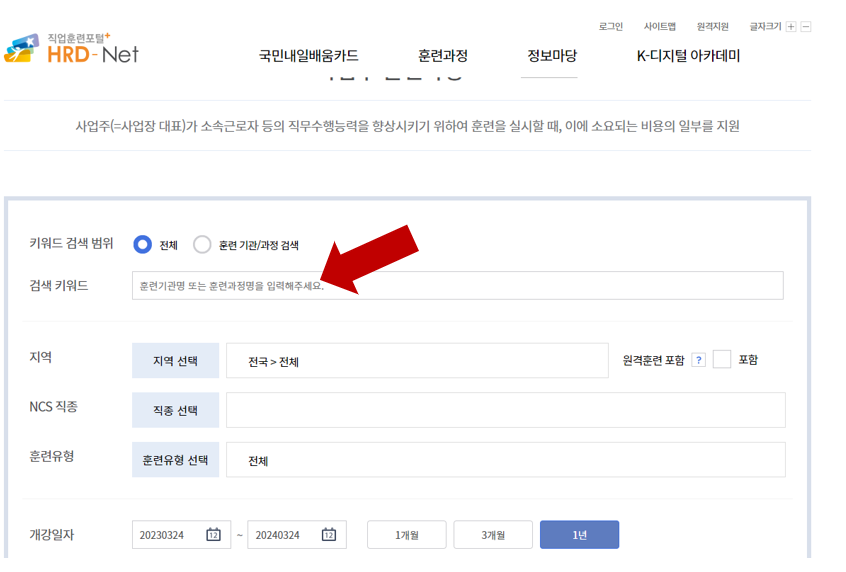This screenshot has height=572, width=846.
Task: Click the 직종 선택 button
Action: 175,410
